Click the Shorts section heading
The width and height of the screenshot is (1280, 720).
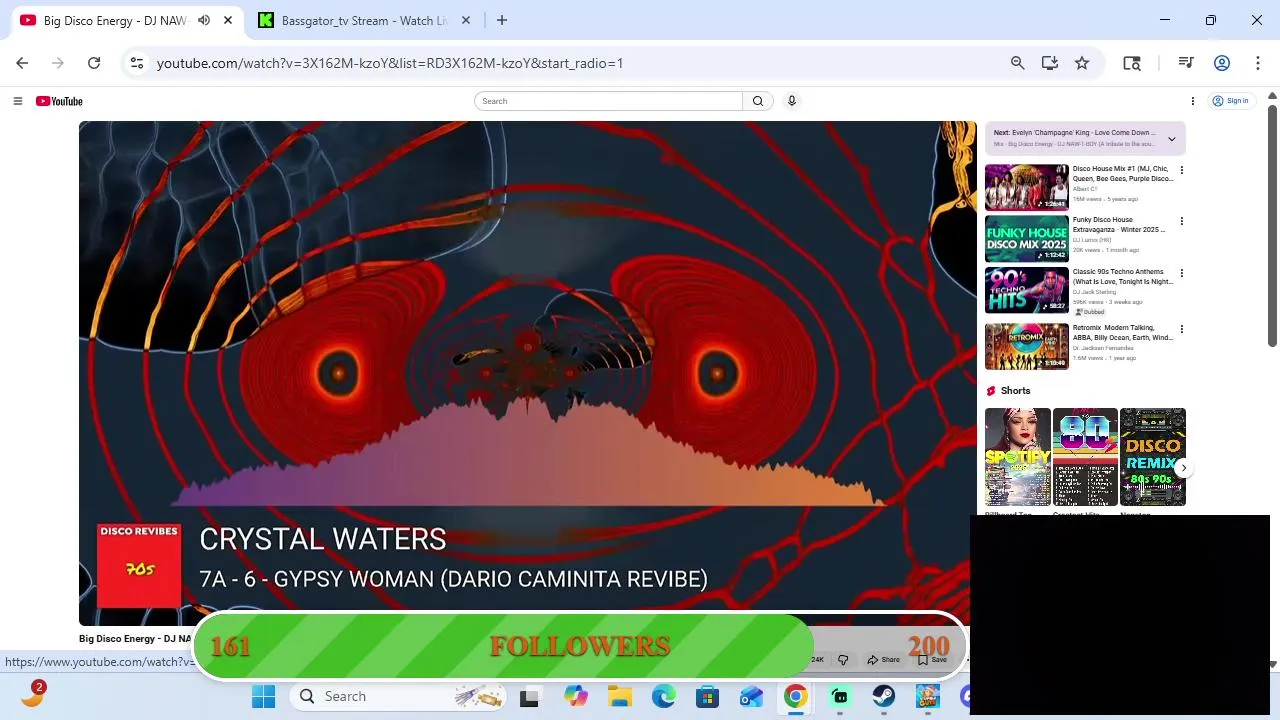pyautogui.click(x=1015, y=391)
